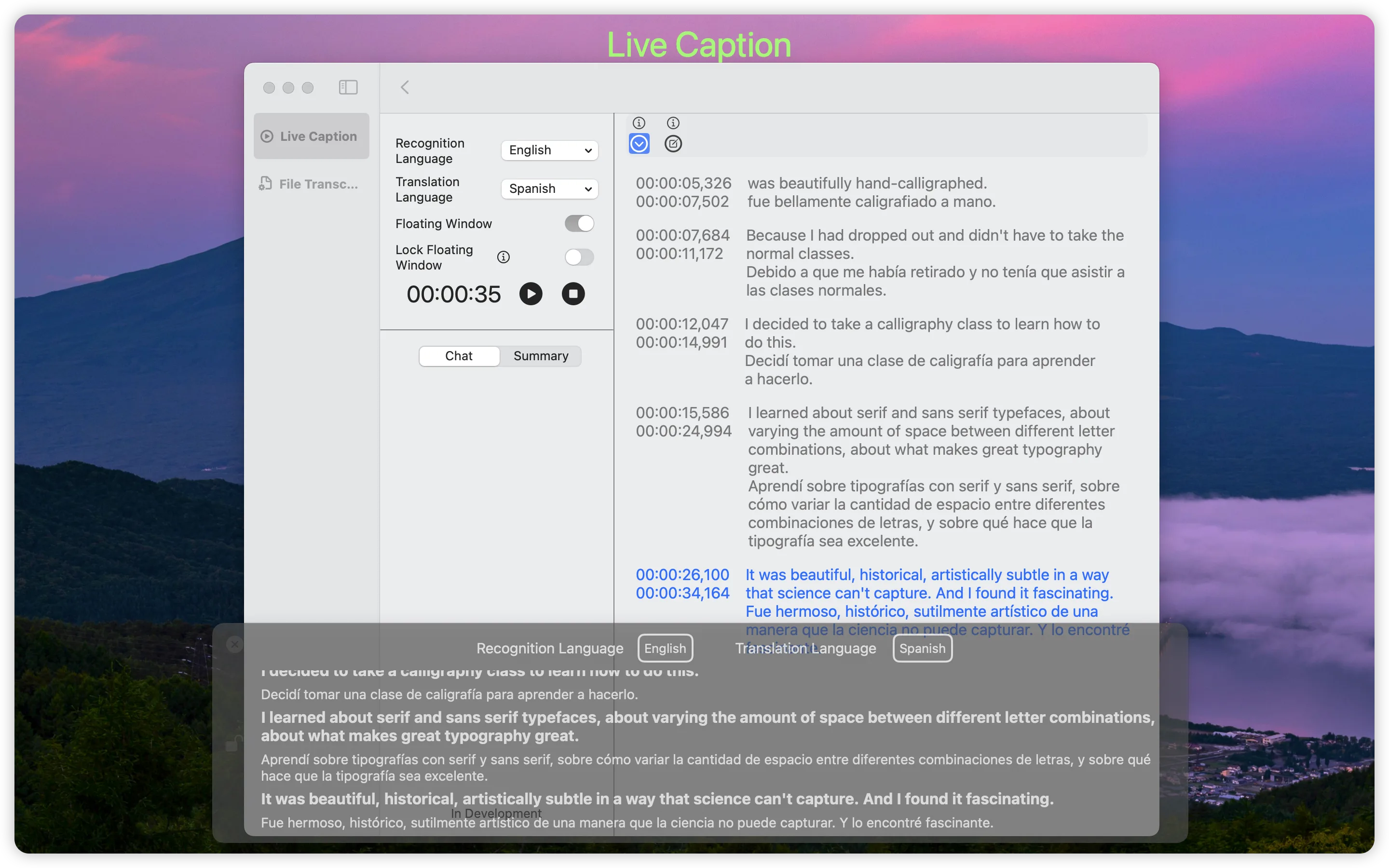Select the timestamp 00:00:07,684
The width and height of the screenshot is (1389, 868).
coord(682,235)
